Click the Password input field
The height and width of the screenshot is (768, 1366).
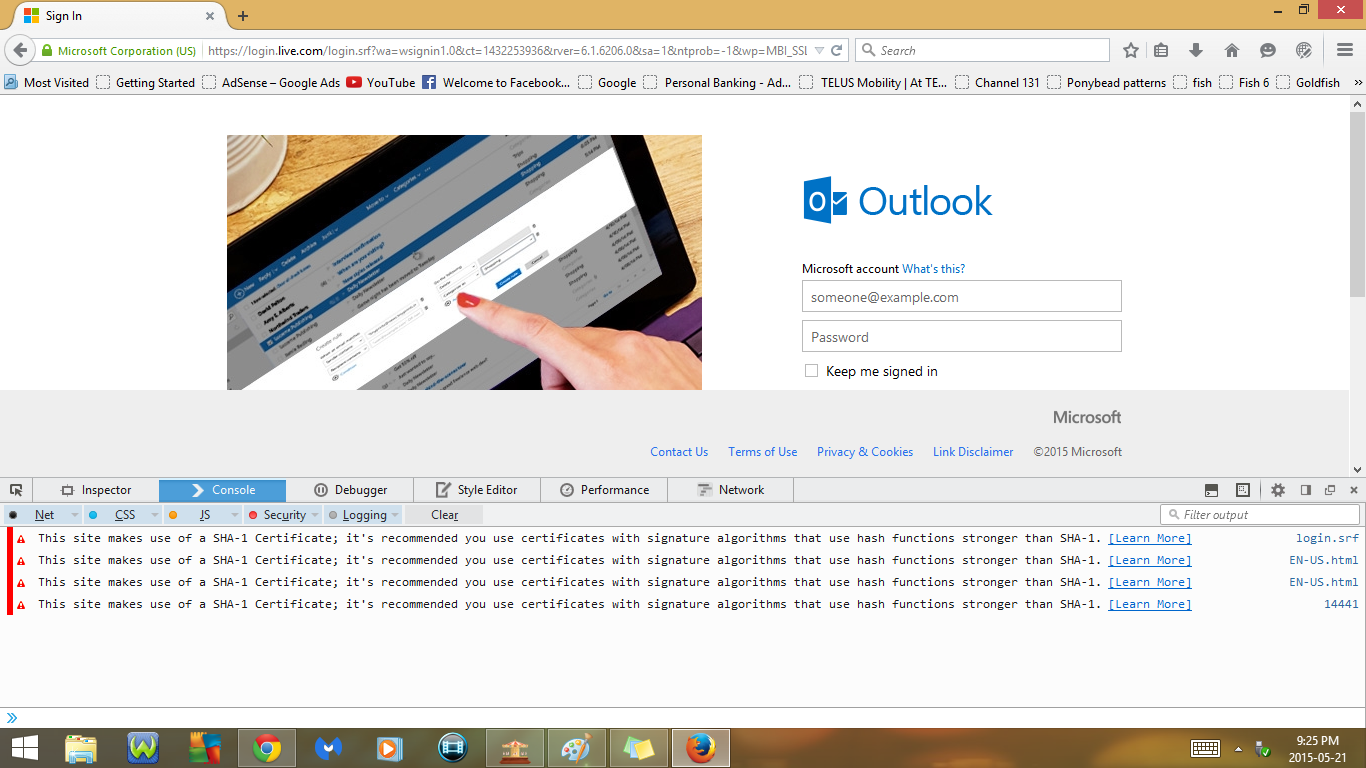point(962,336)
